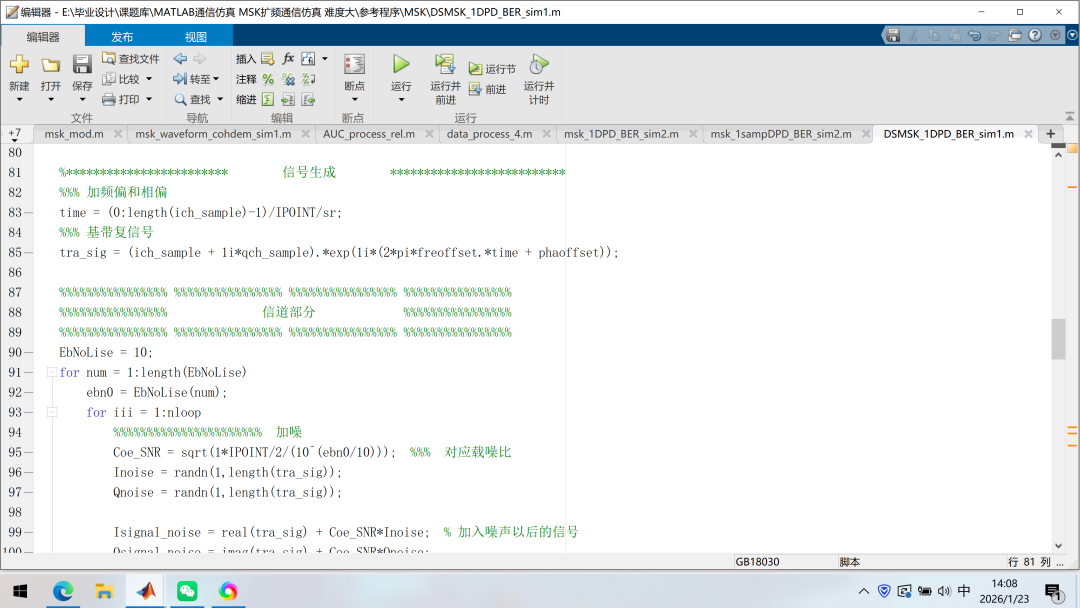Viewport: 1080px width, 608px height.
Task: Insert a section using the insert section icon
Action: [268, 59]
